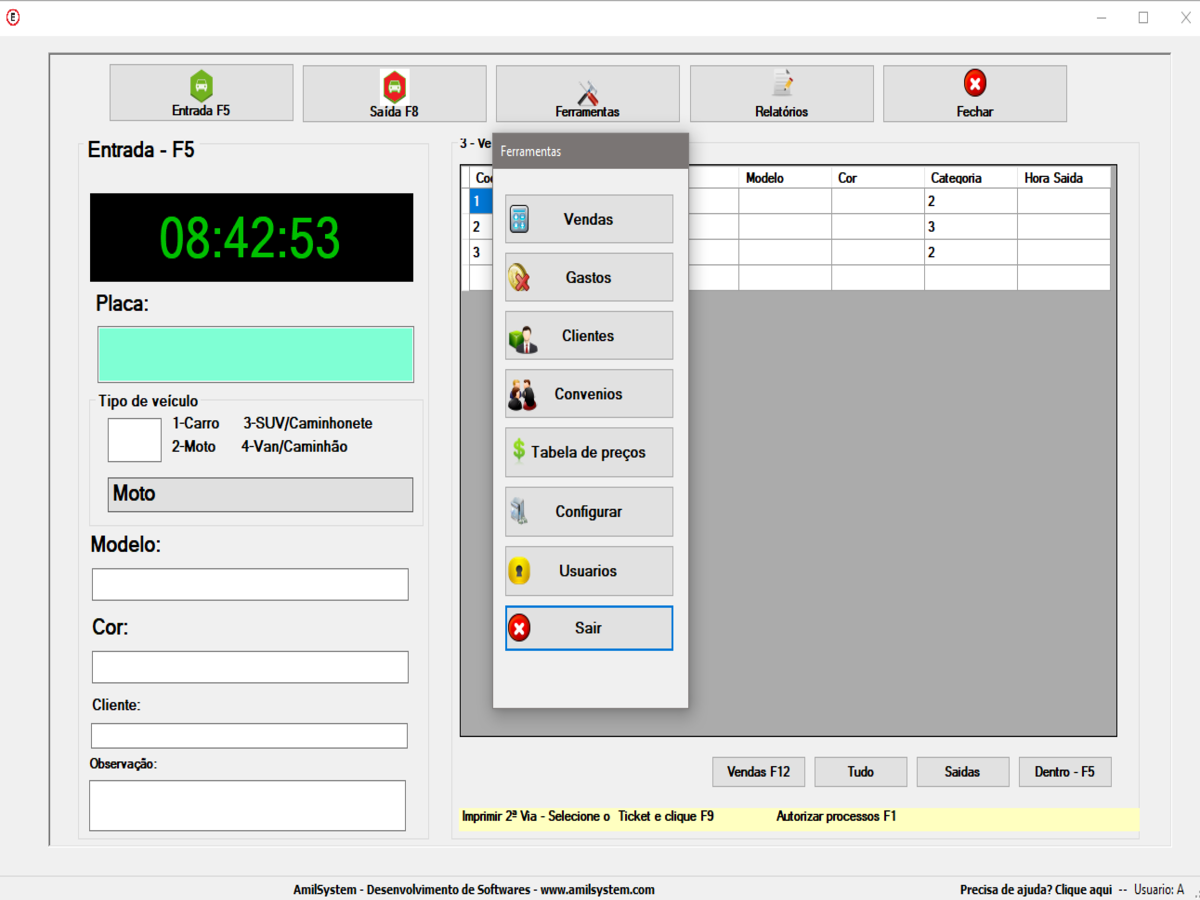
Task: Click Usuario: A status text
Action: click(1159, 889)
